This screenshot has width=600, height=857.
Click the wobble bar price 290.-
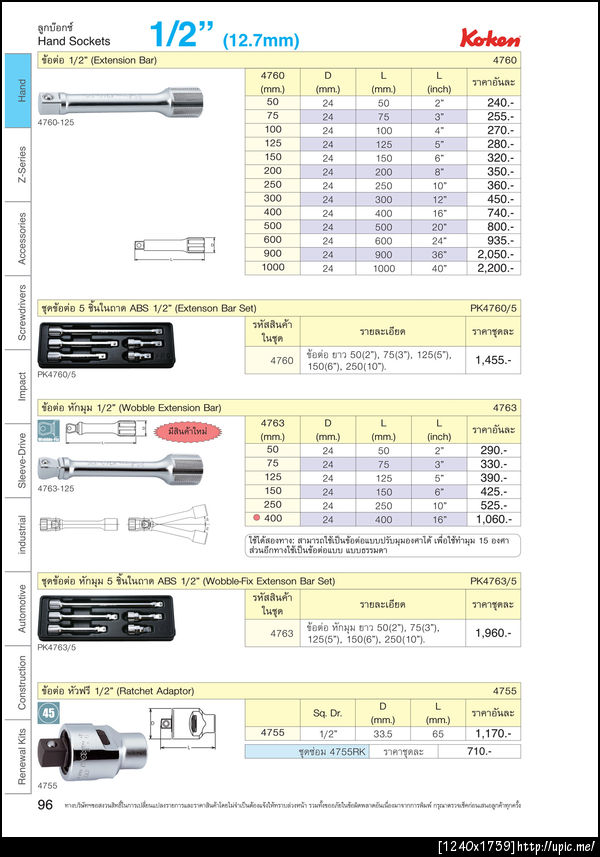pos(493,450)
